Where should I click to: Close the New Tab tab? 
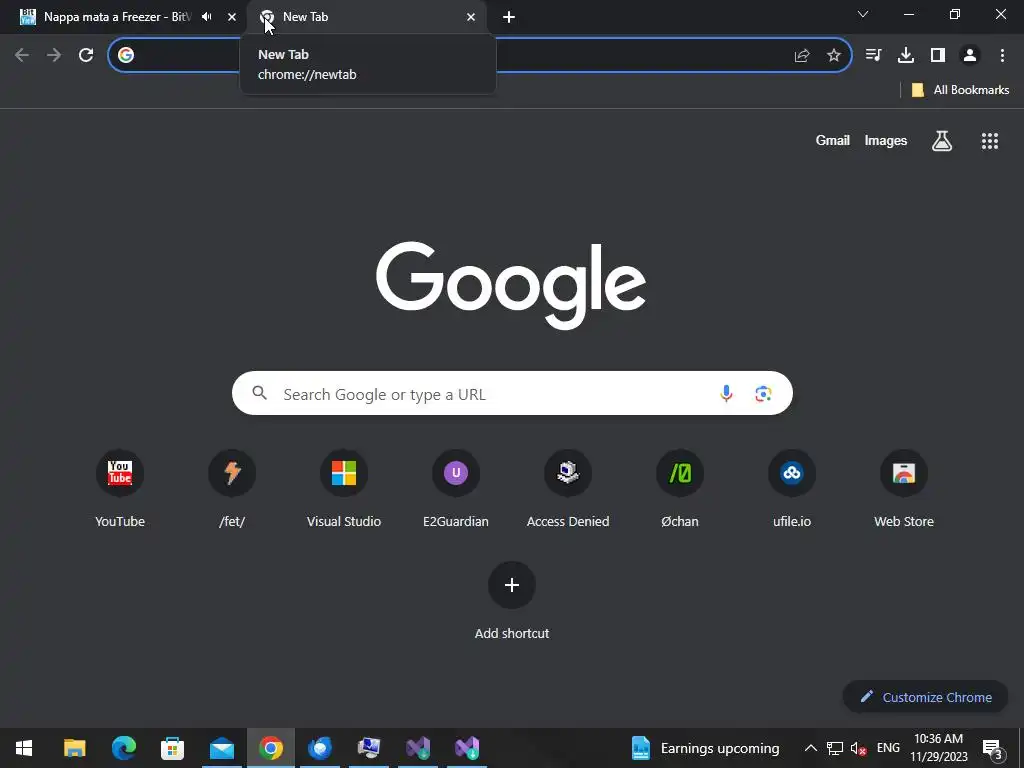[471, 17]
